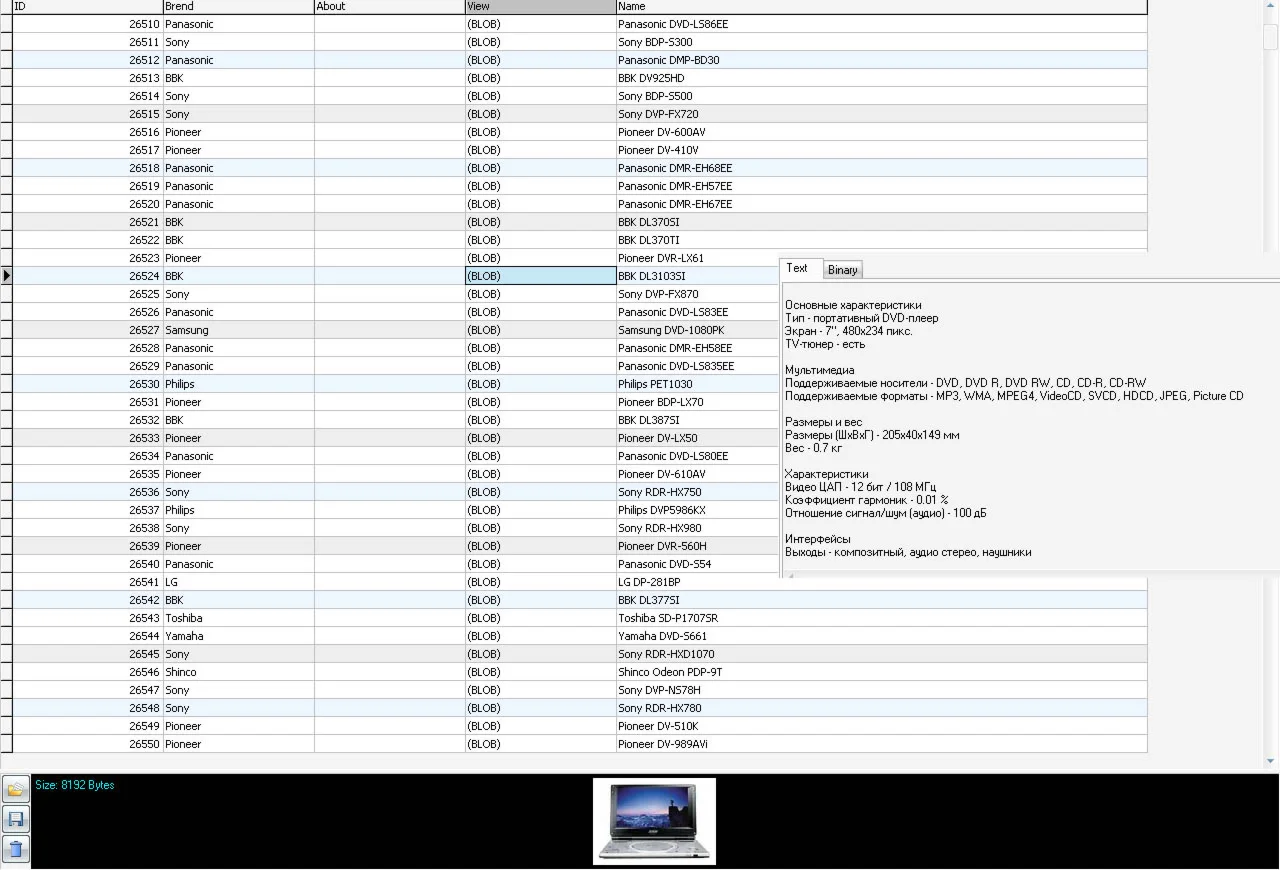1280x870 pixels.
Task: Click the View column header
Action: pyautogui.click(x=540, y=6)
